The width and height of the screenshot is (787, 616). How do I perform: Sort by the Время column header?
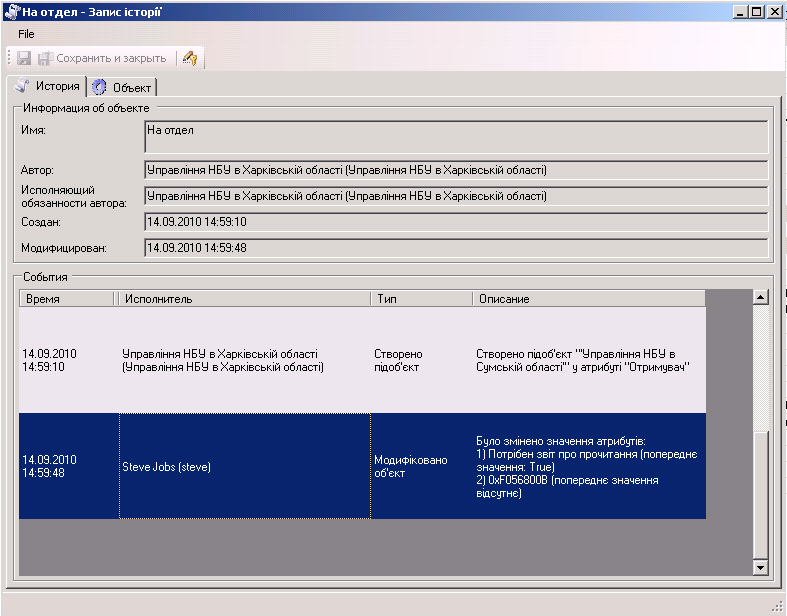tap(67, 299)
